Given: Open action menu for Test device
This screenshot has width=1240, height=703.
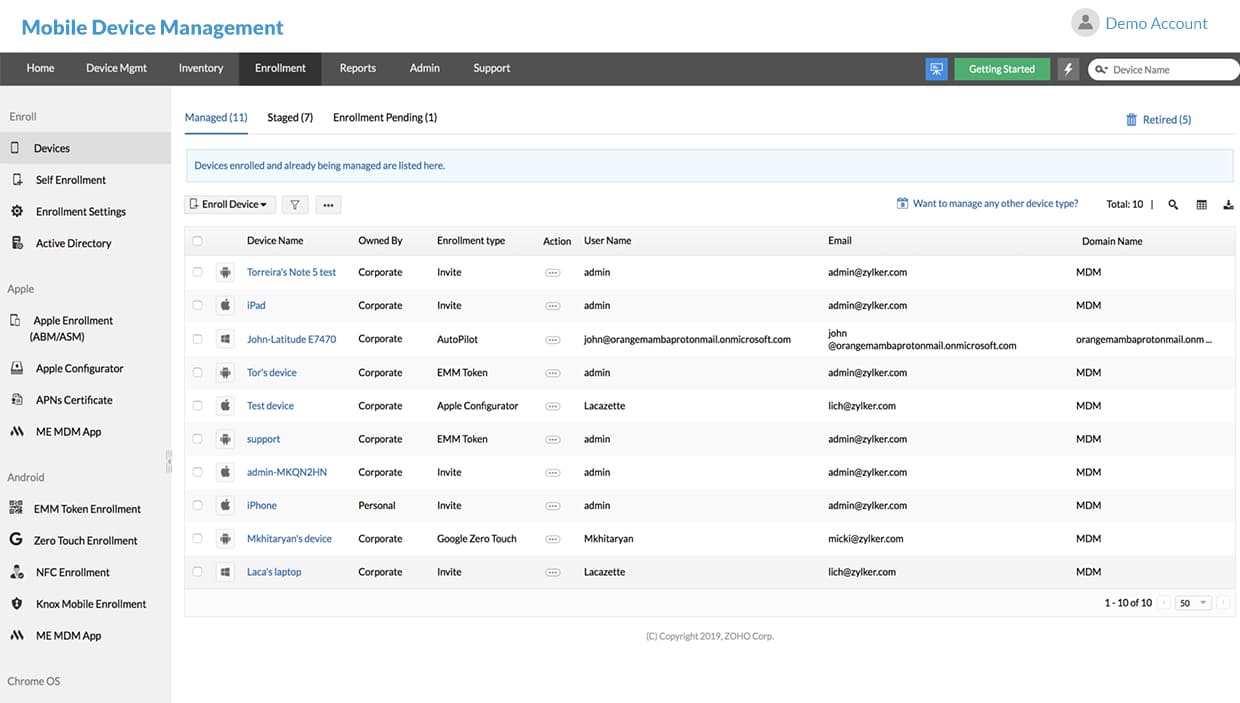Looking at the screenshot, I should point(552,406).
